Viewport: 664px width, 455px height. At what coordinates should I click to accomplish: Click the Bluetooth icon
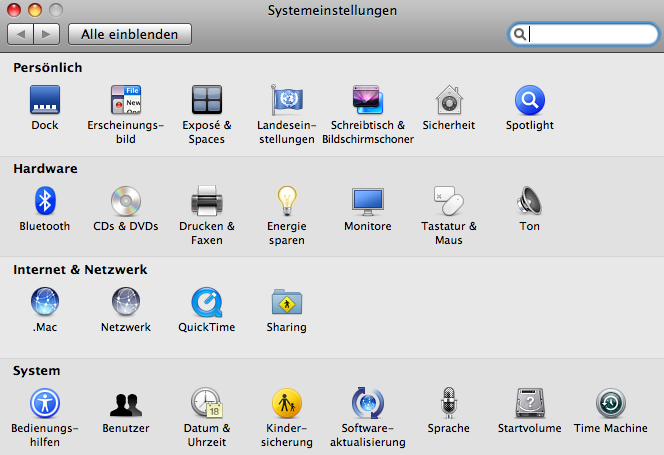click(45, 201)
